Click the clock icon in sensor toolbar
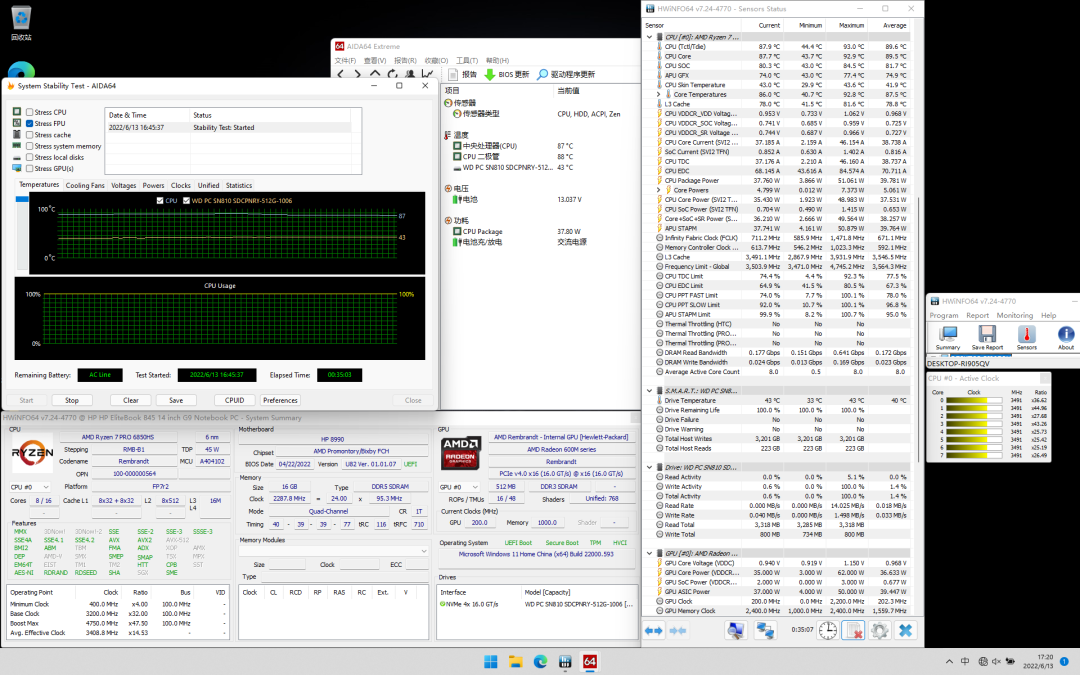 [x=828, y=630]
